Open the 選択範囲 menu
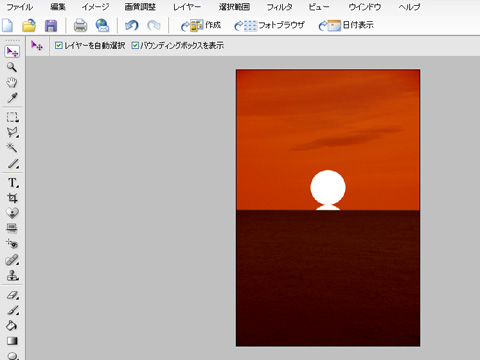Screen dimensions: 480x360 [x=234, y=7]
